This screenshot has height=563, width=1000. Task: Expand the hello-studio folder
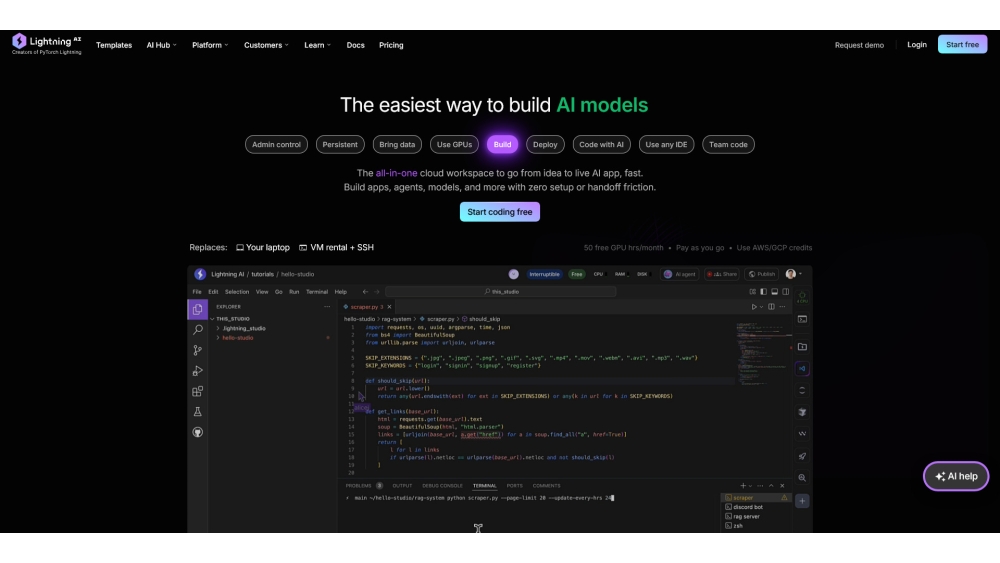[235, 338]
